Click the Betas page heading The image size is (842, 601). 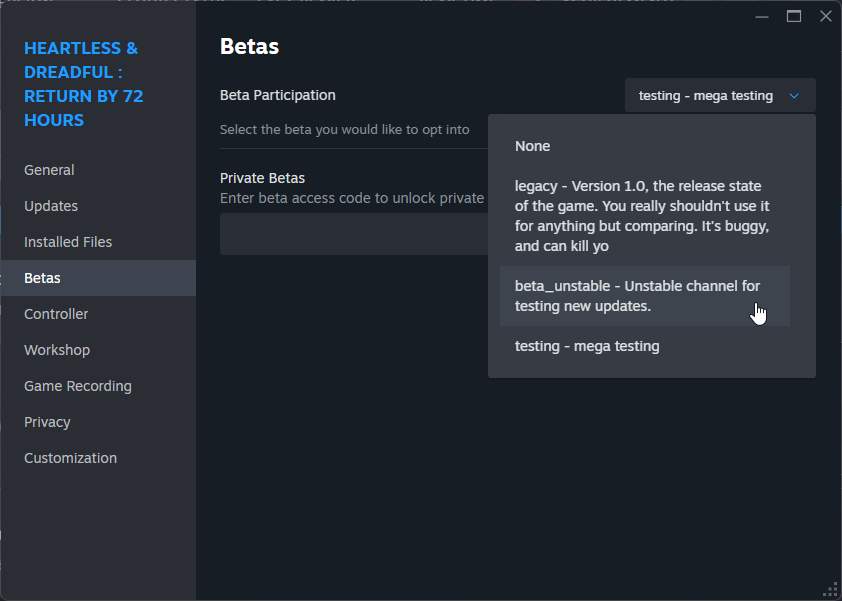(250, 47)
